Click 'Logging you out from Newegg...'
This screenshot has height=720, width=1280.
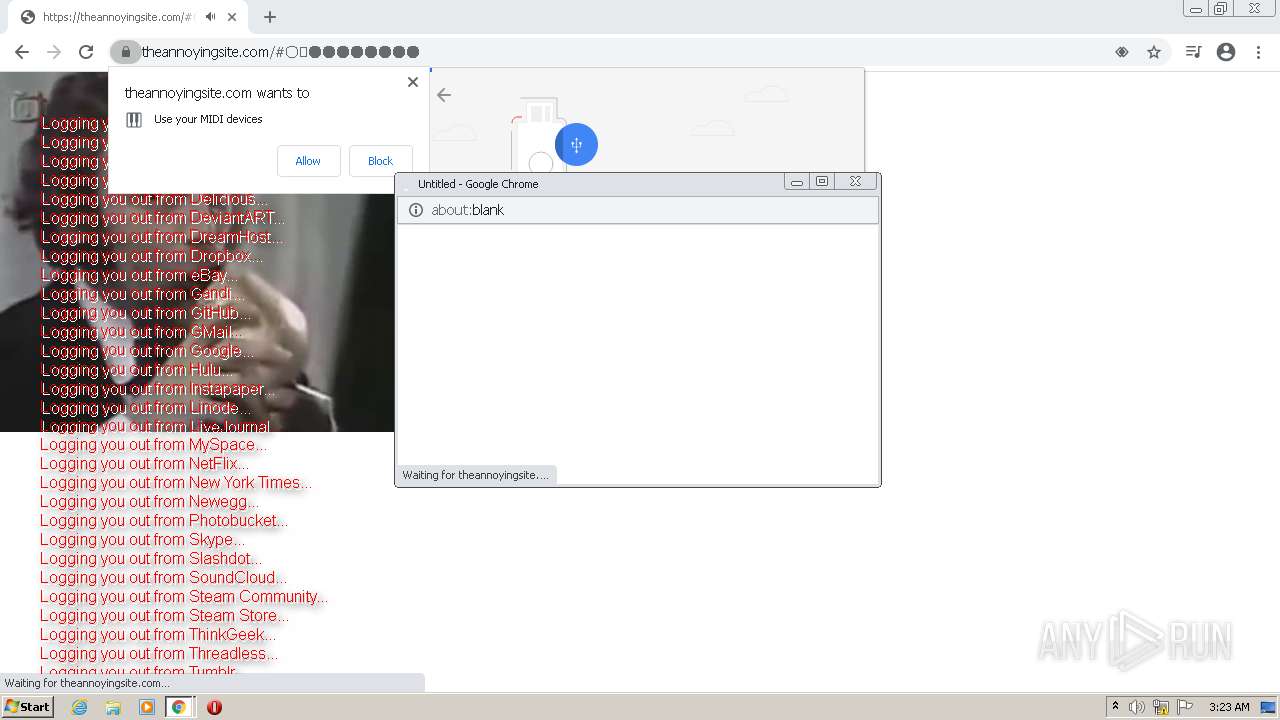[x=149, y=502]
